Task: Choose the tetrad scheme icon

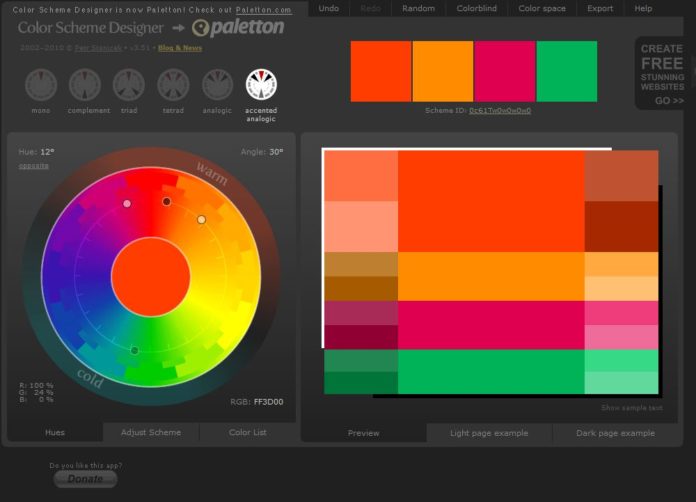Action: point(173,86)
